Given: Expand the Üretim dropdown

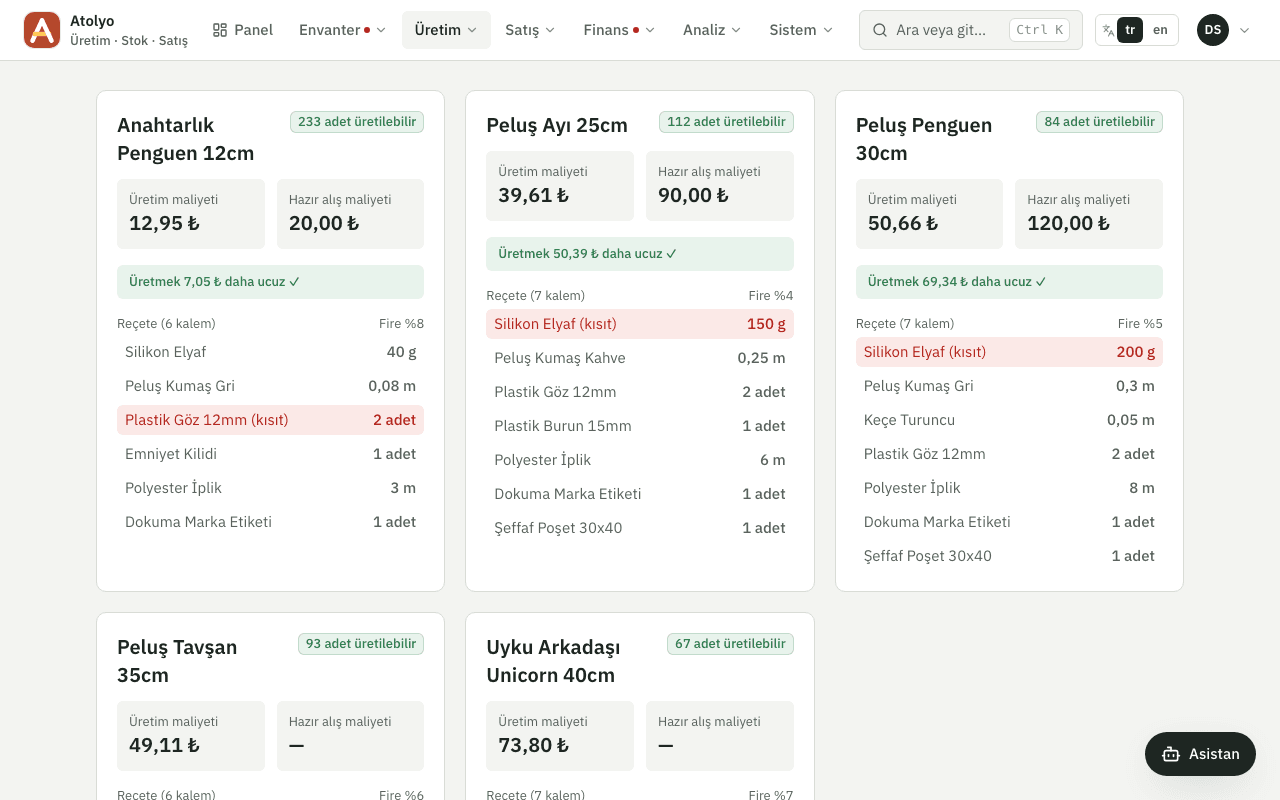Looking at the screenshot, I should coord(446,30).
